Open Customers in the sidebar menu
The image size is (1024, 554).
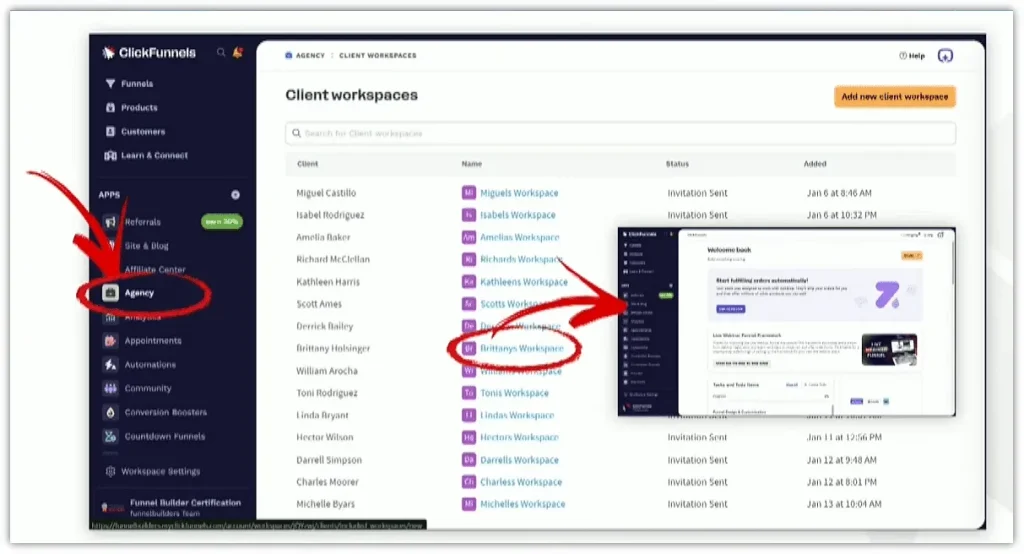[x=143, y=132]
